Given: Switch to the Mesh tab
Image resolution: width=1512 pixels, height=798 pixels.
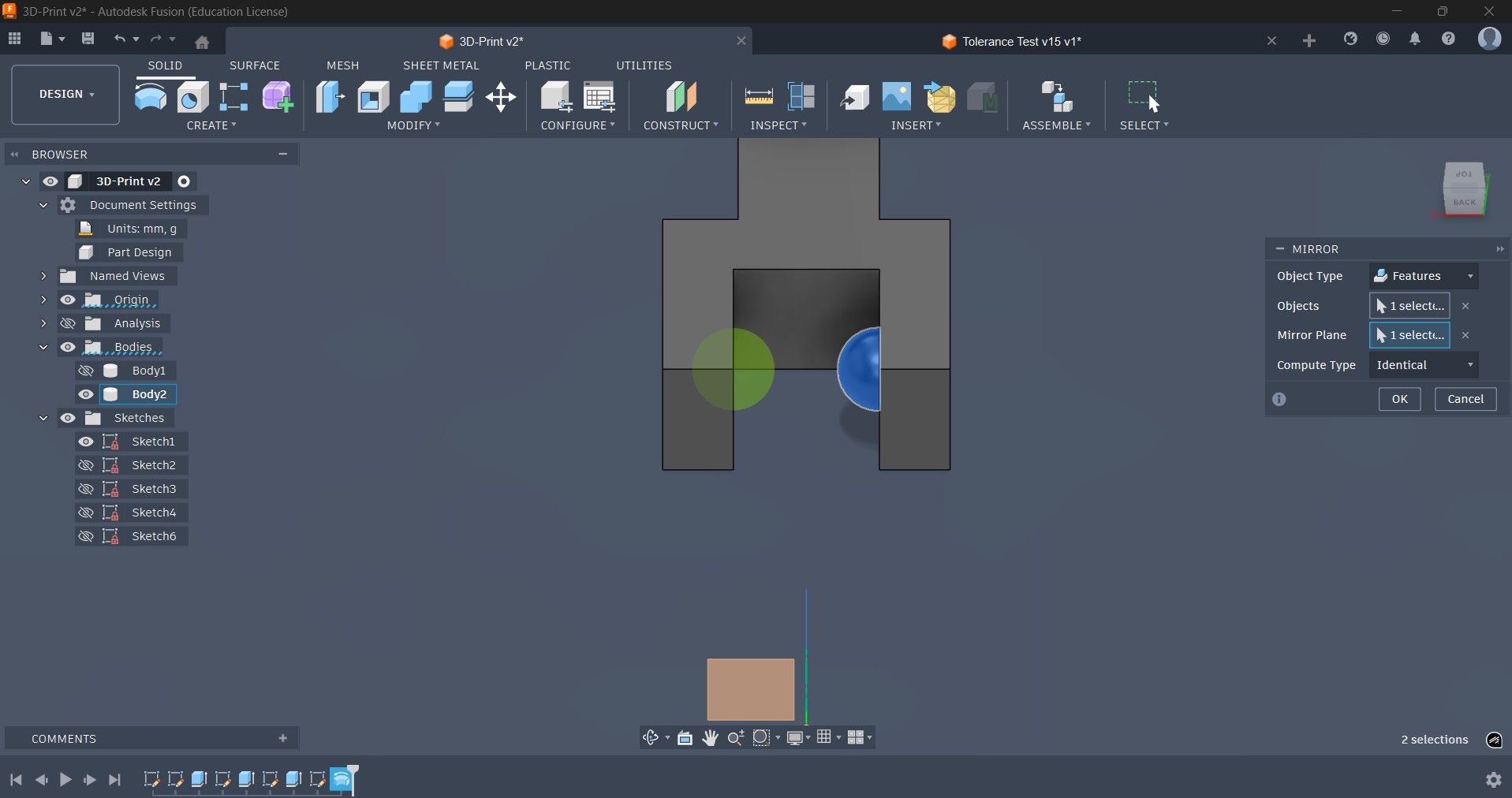Looking at the screenshot, I should tap(342, 65).
